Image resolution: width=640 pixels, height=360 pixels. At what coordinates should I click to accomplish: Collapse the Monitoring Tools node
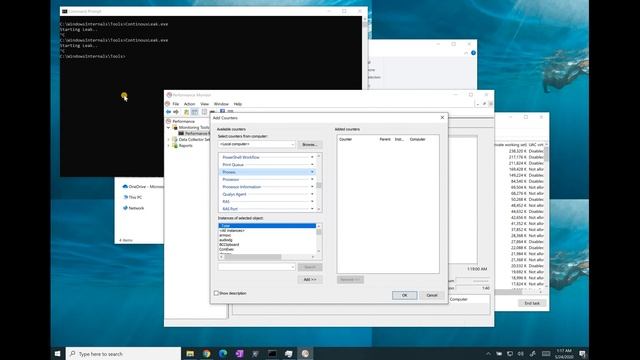[168, 127]
